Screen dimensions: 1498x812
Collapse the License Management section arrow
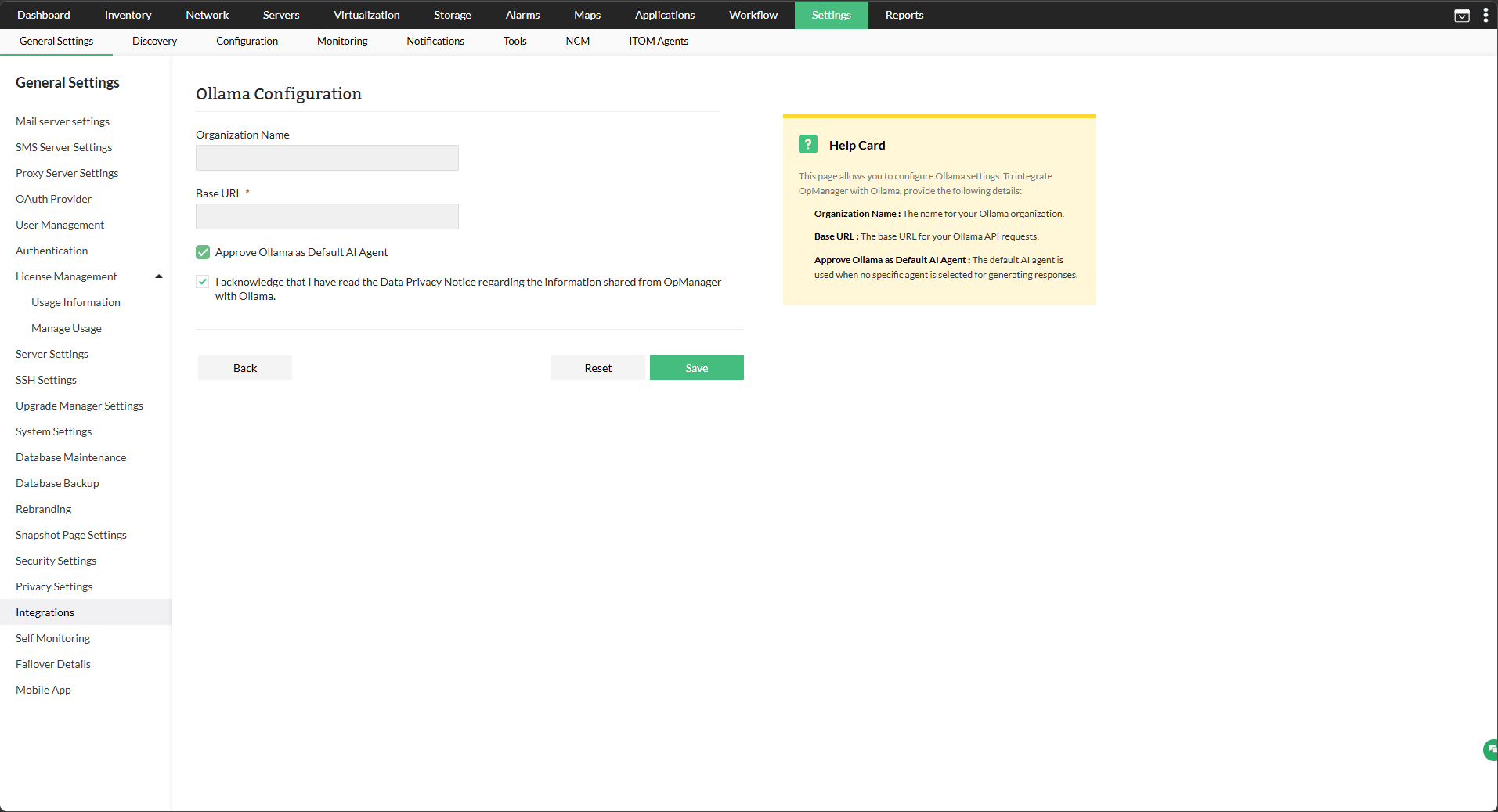coord(159,276)
